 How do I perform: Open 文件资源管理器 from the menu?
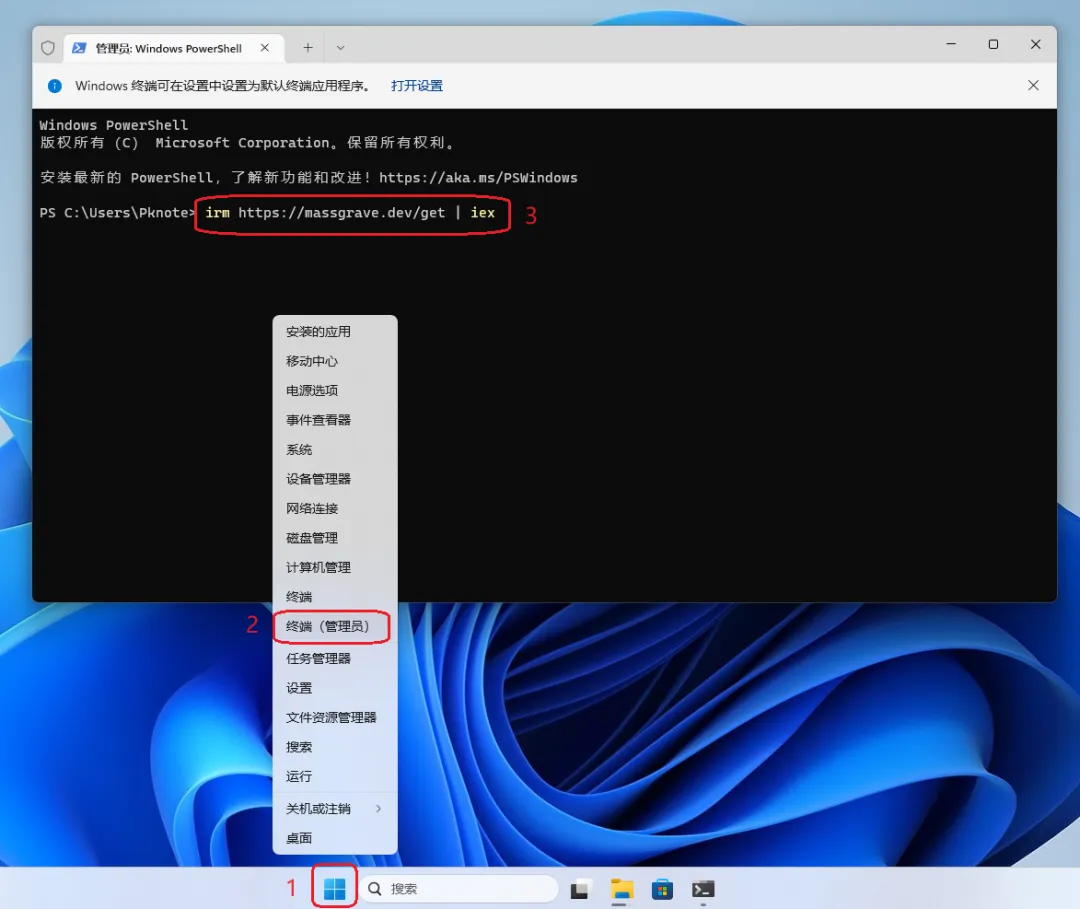click(335, 718)
